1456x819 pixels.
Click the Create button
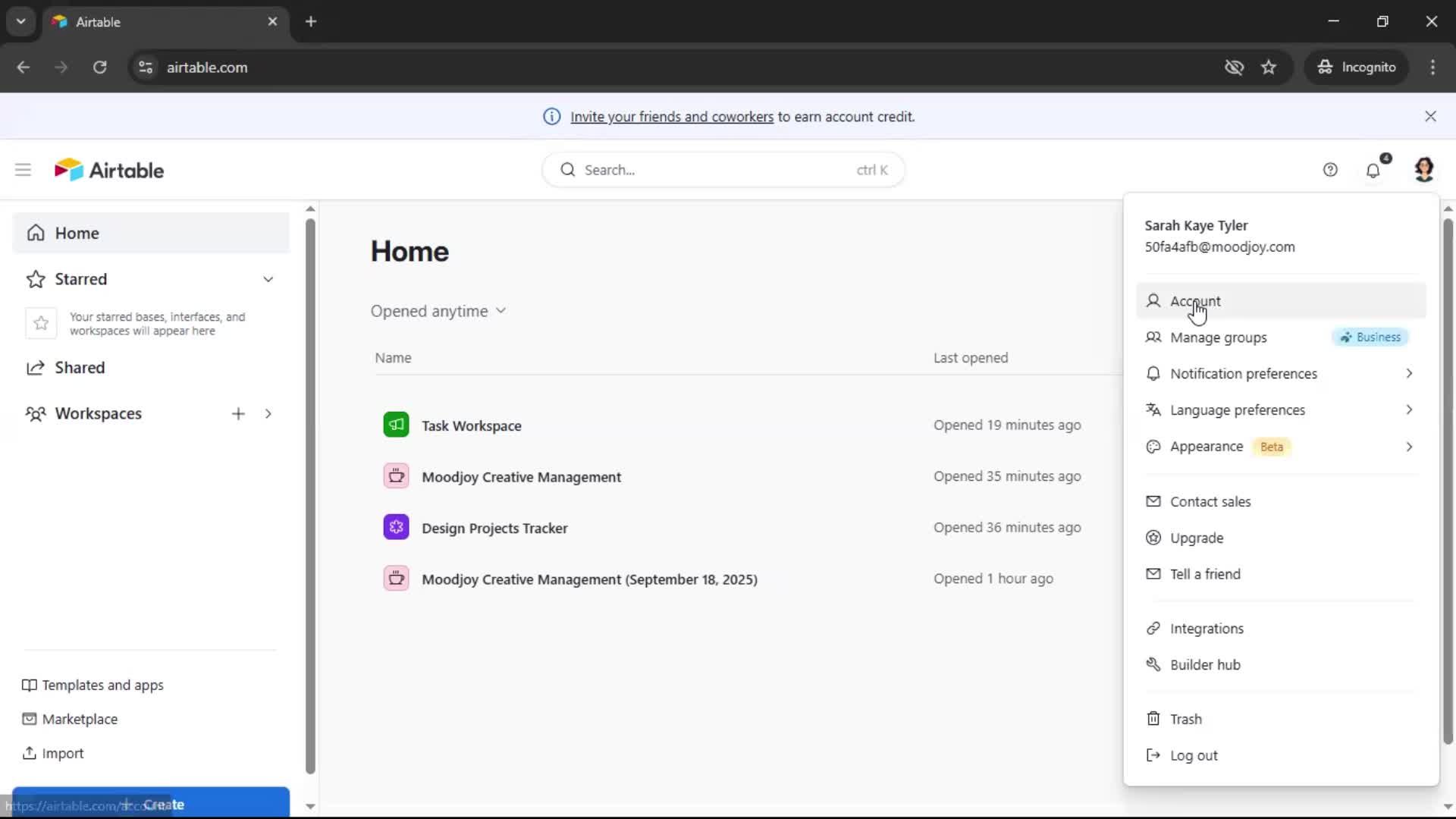151,803
